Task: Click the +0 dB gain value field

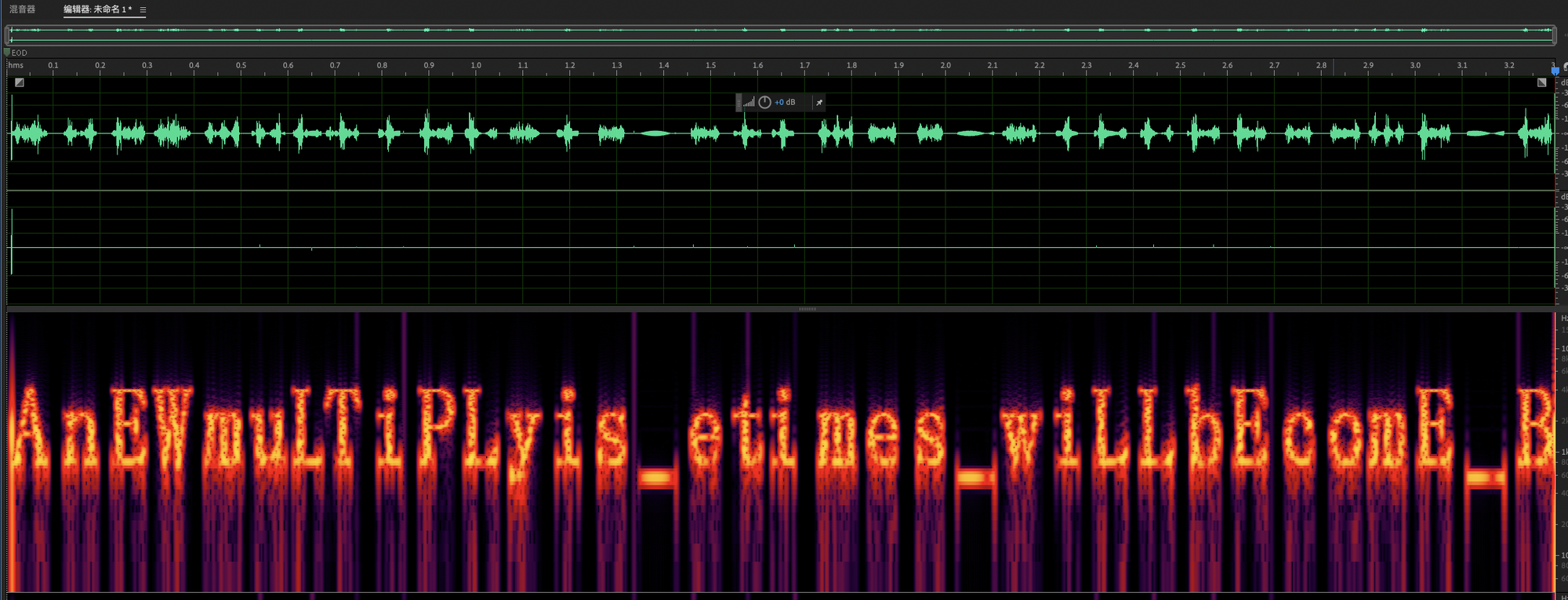Action: (785, 102)
